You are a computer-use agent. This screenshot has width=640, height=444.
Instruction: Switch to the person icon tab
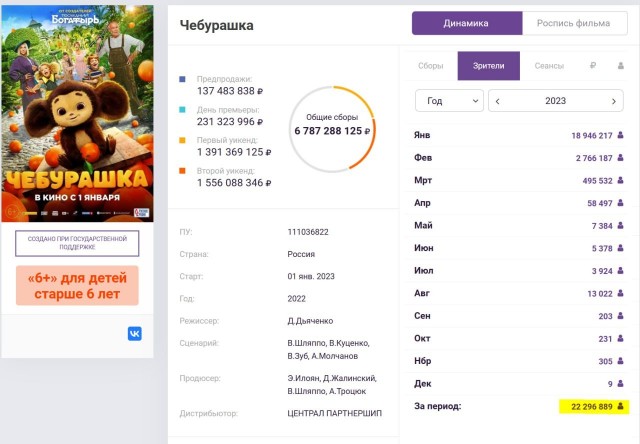[621, 65]
